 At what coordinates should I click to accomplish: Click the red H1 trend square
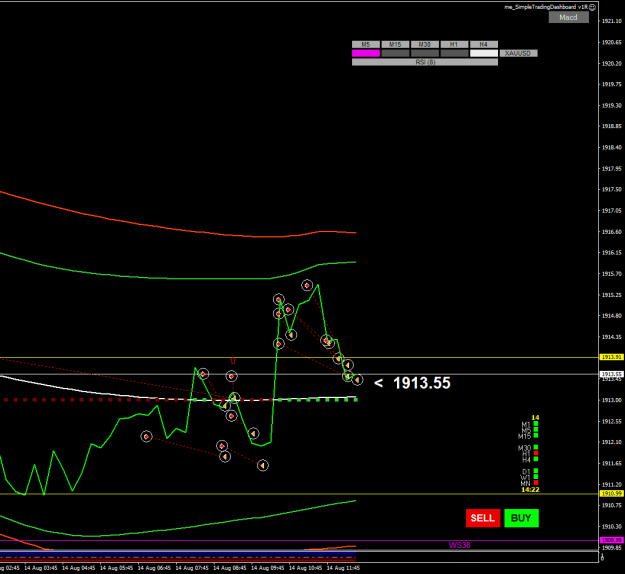pyautogui.click(x=536, y=453)
